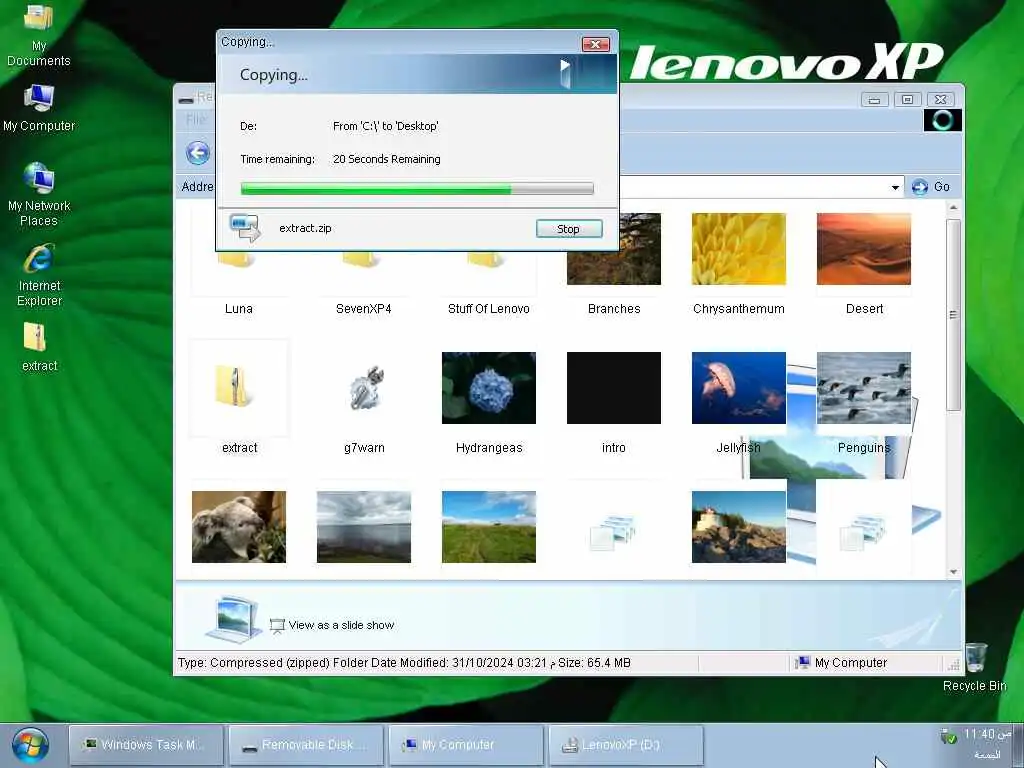This screenshot has height=768, width=1024.
Task: Click the From 'C:\' to 'Desktop' text
Action: (385, 126)
